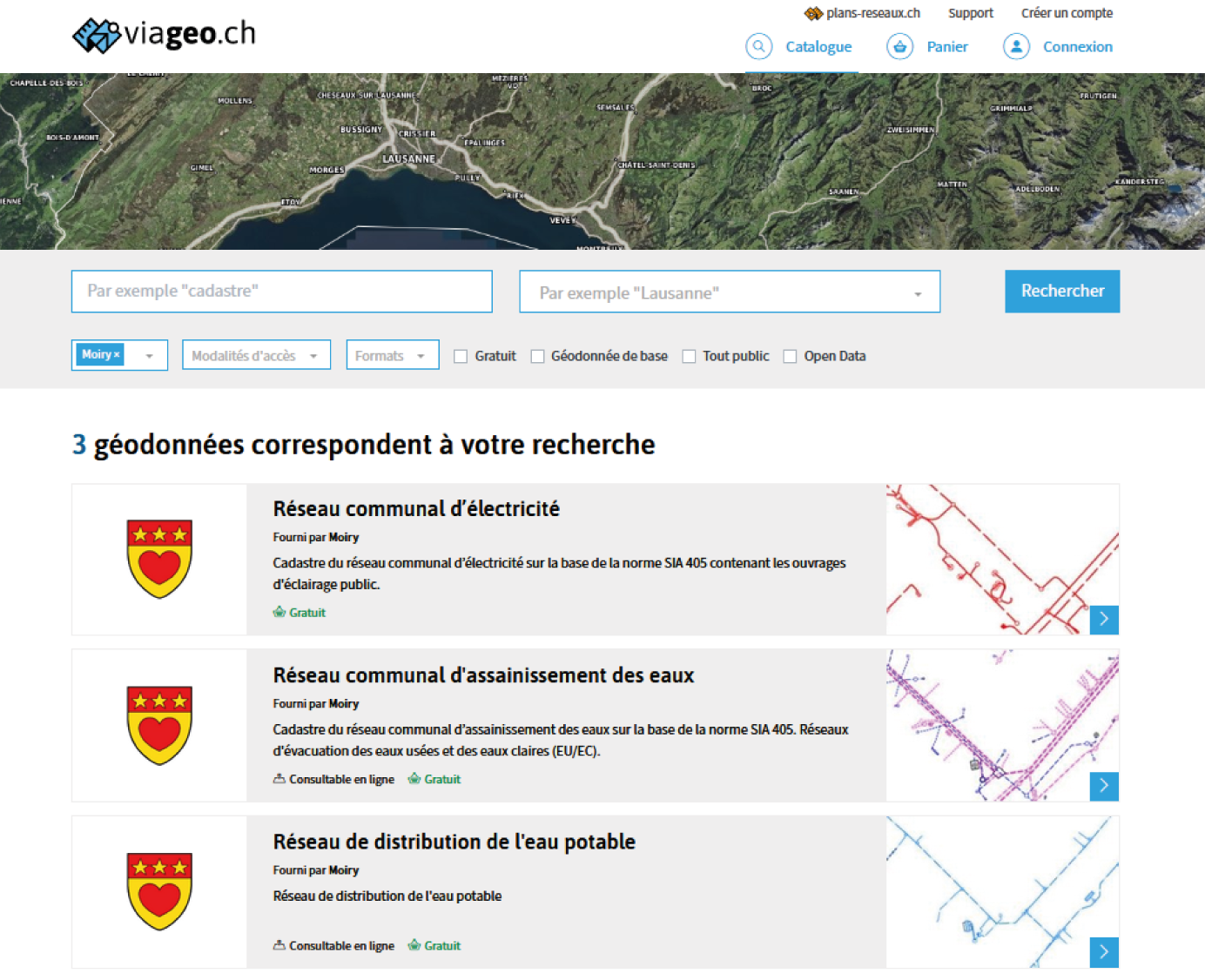Viewport: 1205px width, 980px height.
Task: Click the results count heading
Action: 363,444
